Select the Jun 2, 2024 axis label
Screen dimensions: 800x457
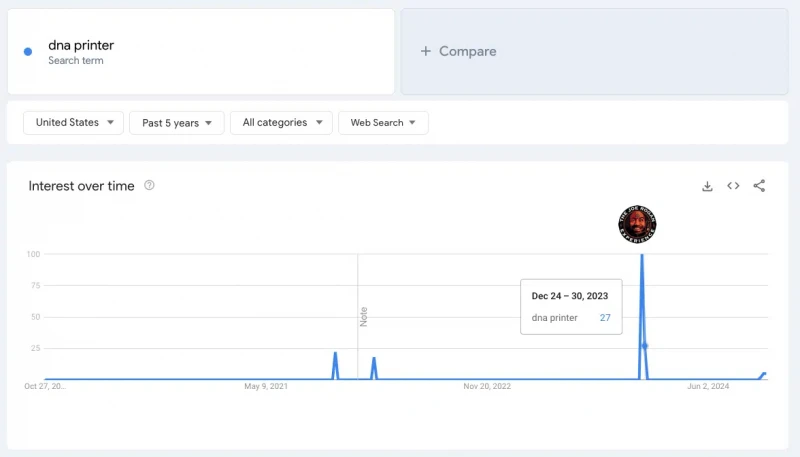point(708,386)
